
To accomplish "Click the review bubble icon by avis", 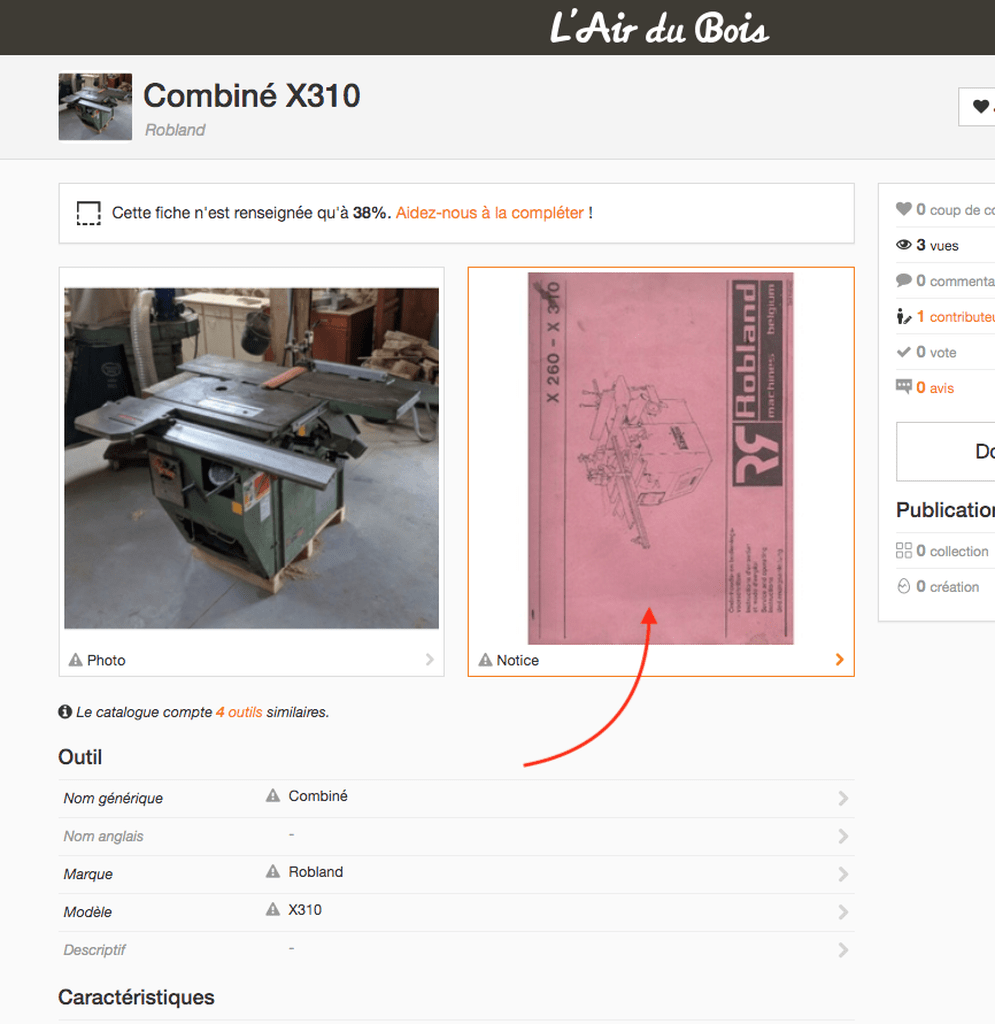I will 904,387.
